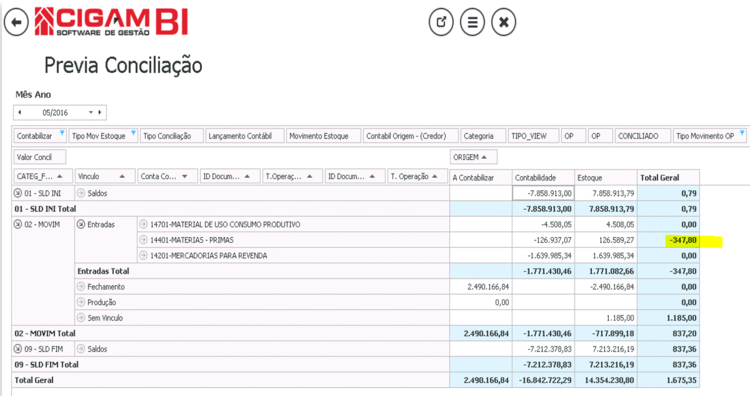The width and height of the screenshot is (750, 396).
Task: Click the Total Geral column header
Action: (668, 177)
